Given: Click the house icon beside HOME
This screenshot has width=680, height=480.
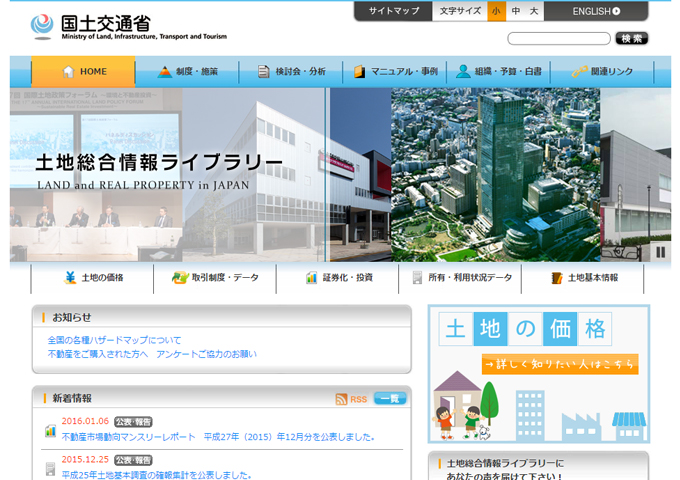Looking at the screenshot, I should click(68, 72).
